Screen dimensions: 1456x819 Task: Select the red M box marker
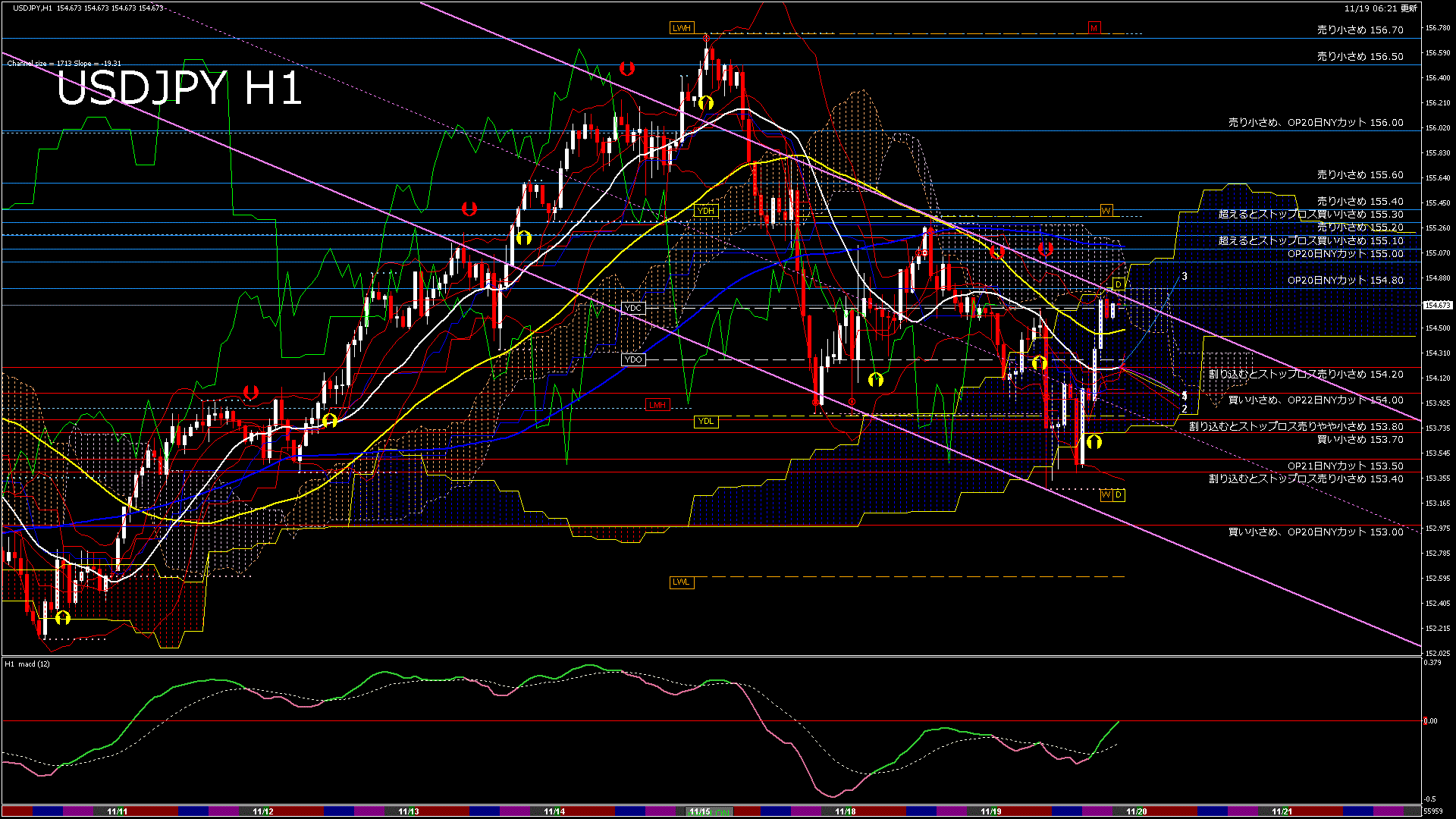(x=1094, y=28)
